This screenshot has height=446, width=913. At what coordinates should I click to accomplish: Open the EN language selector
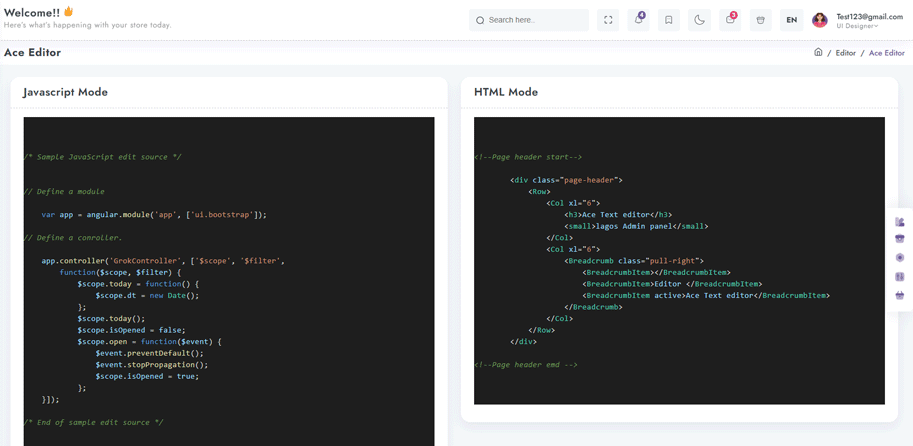coord(791,20)
